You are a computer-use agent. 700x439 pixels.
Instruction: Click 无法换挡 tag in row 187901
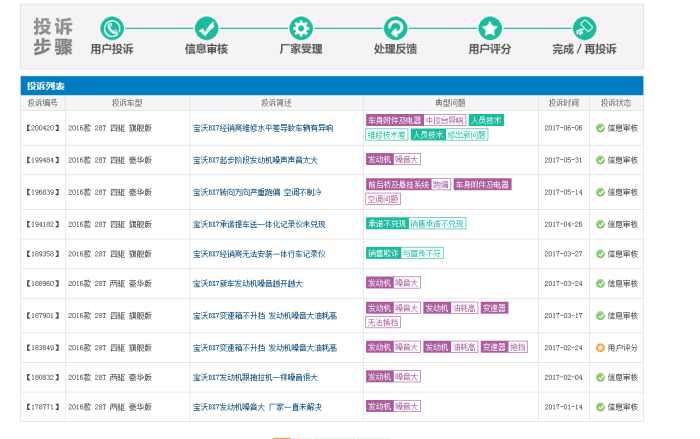[x=383, y=322]
